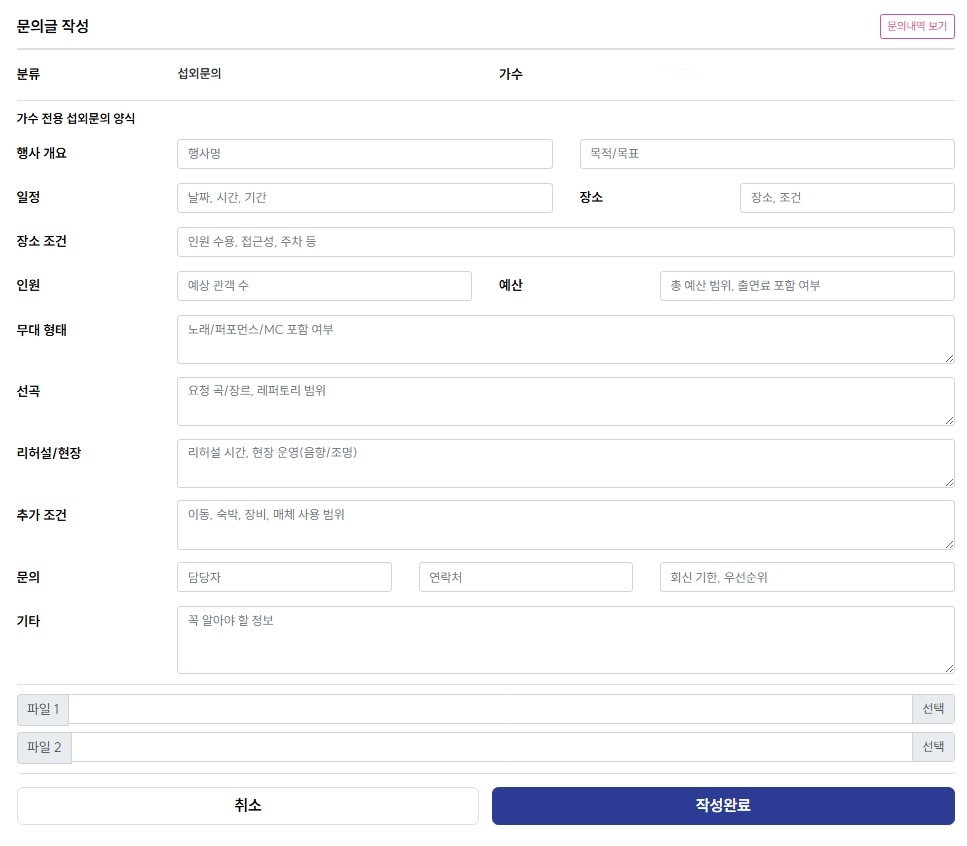Focus the 선곡 request songs textarea

(x=566, y=401)
